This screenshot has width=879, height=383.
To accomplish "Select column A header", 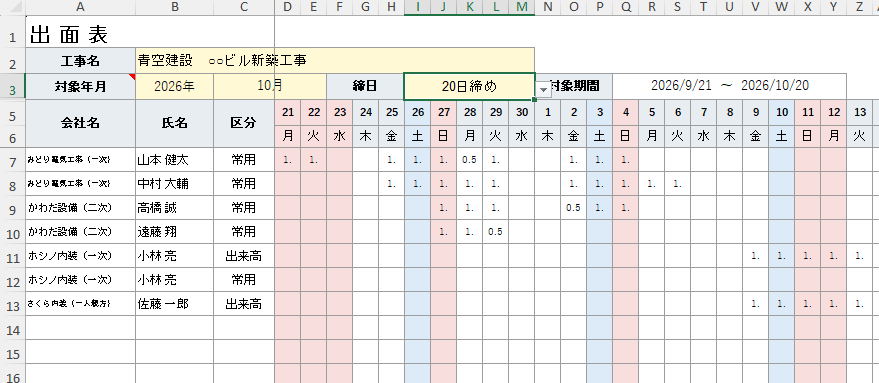I will [x=81, y=7].
